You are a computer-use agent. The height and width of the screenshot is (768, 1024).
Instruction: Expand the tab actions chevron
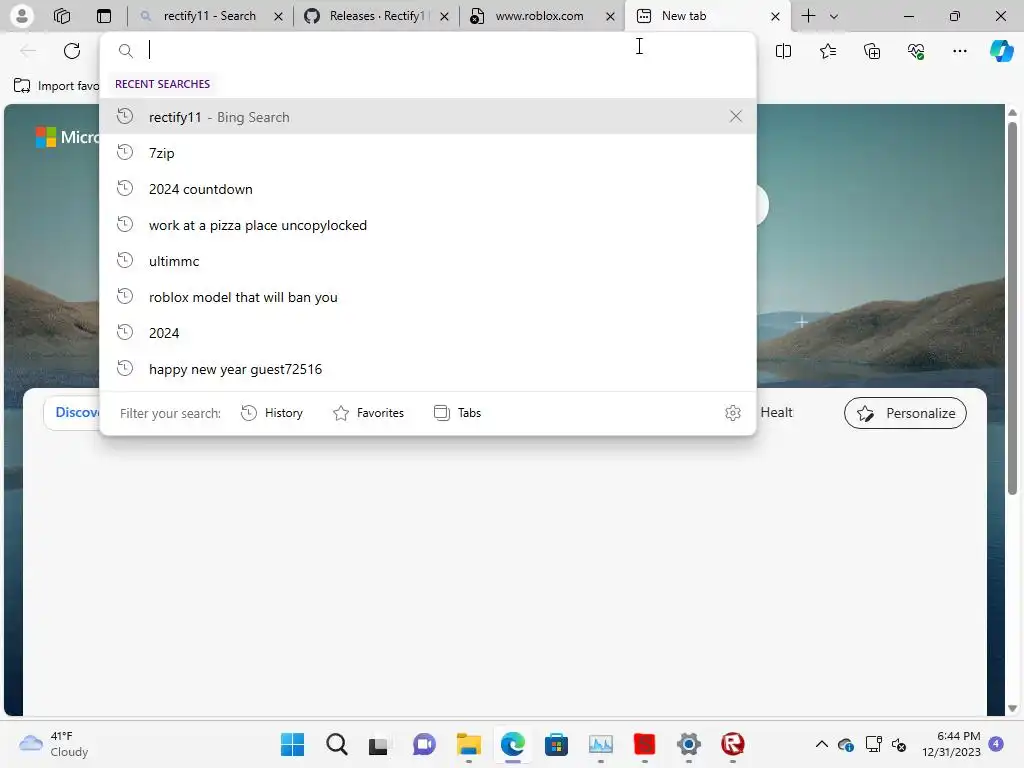(x=834, y=16)
